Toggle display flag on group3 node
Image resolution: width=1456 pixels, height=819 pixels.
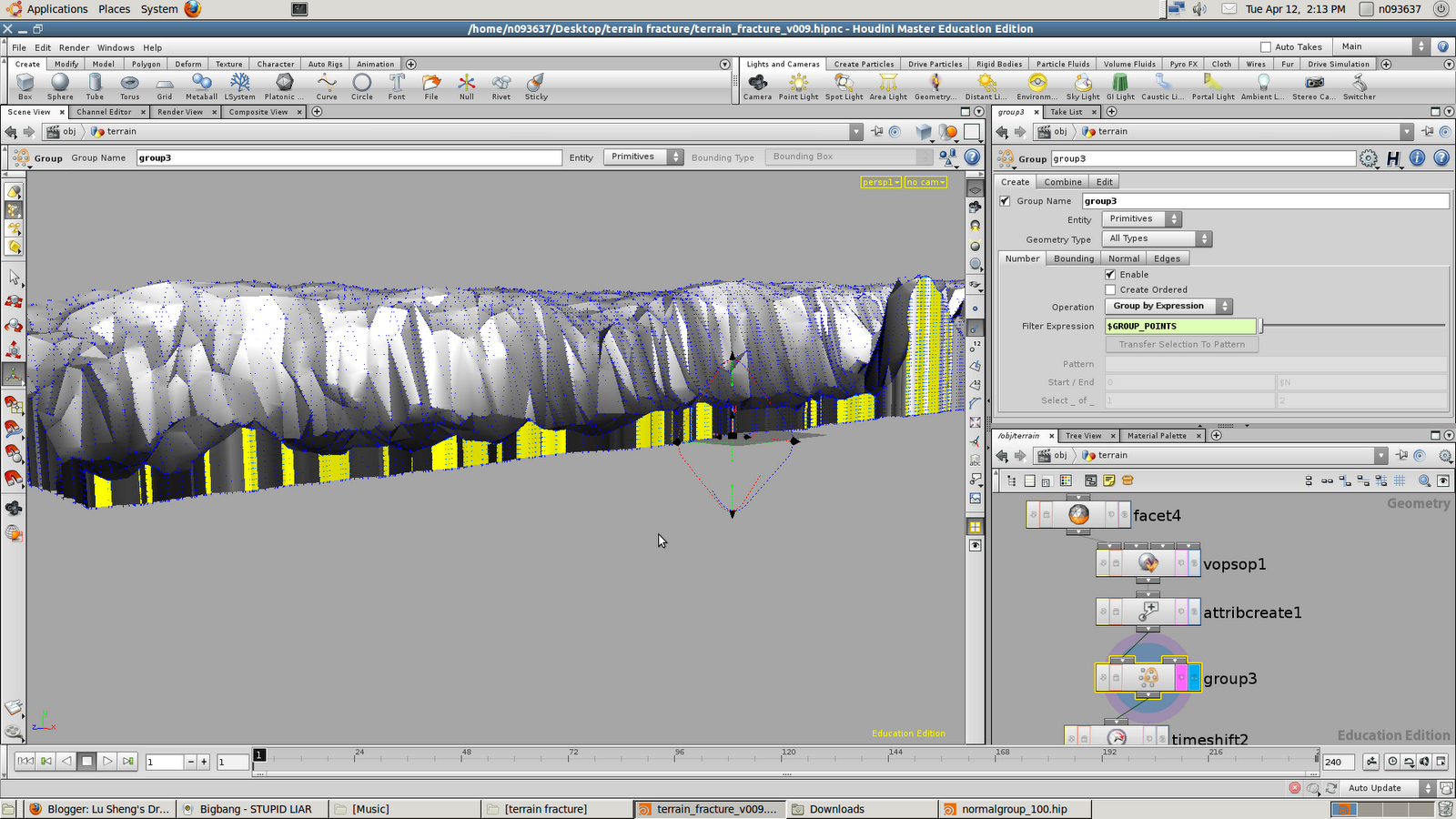click(x=1195, y=678)
